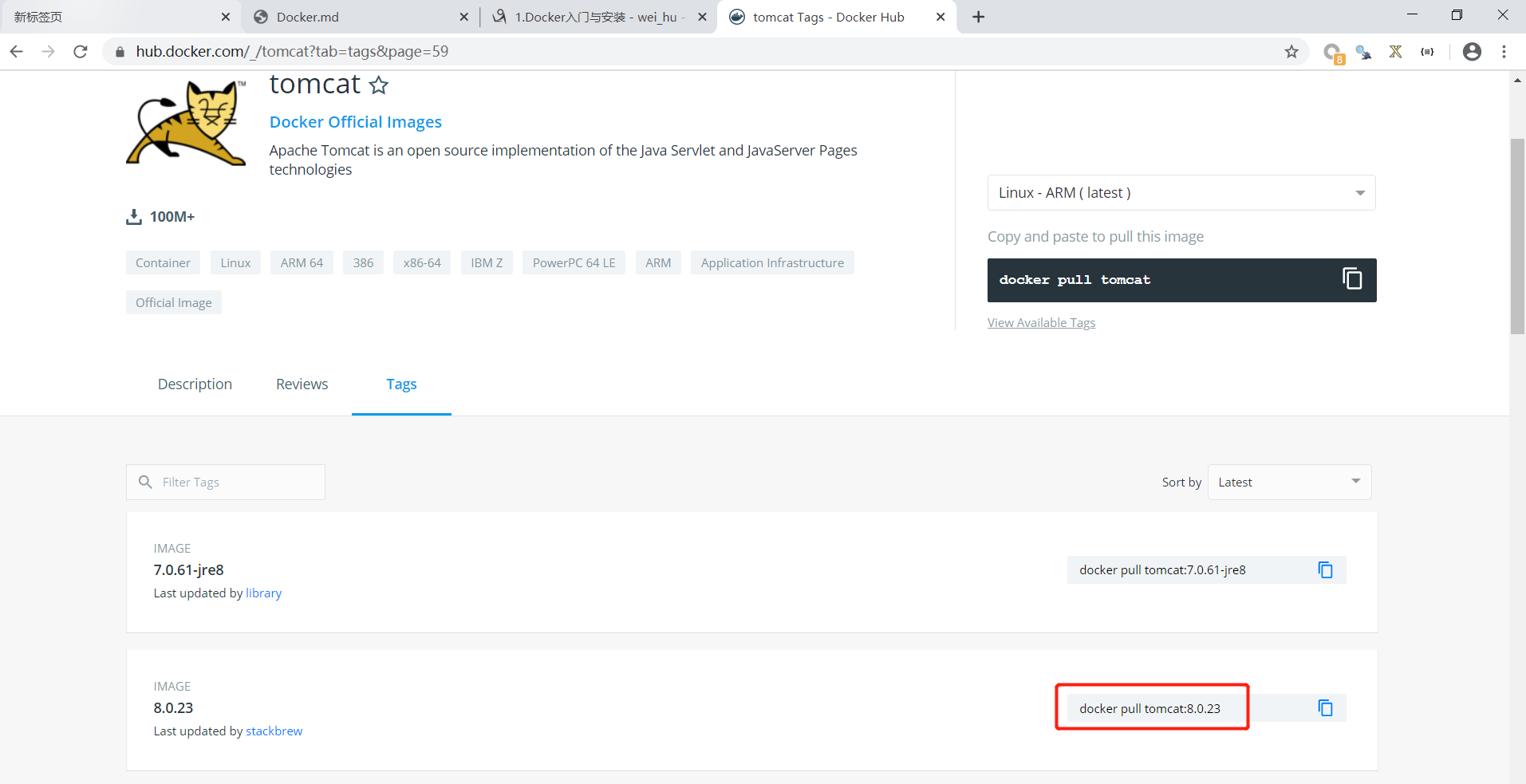
Task: Open the stackbrew user link
Action: coord(274,731)
